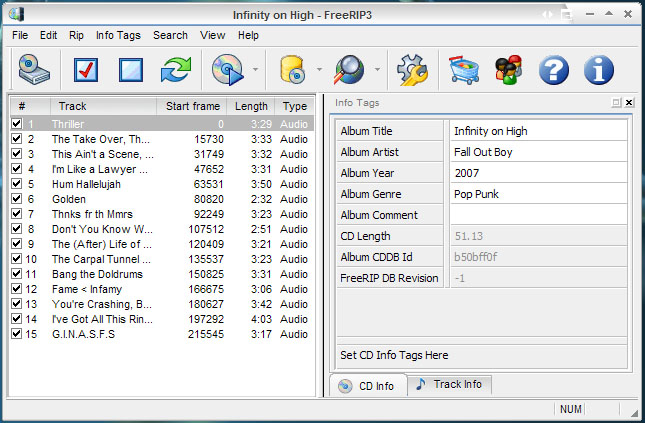Click the green refresh CD arrows icon

coord(176,70)
